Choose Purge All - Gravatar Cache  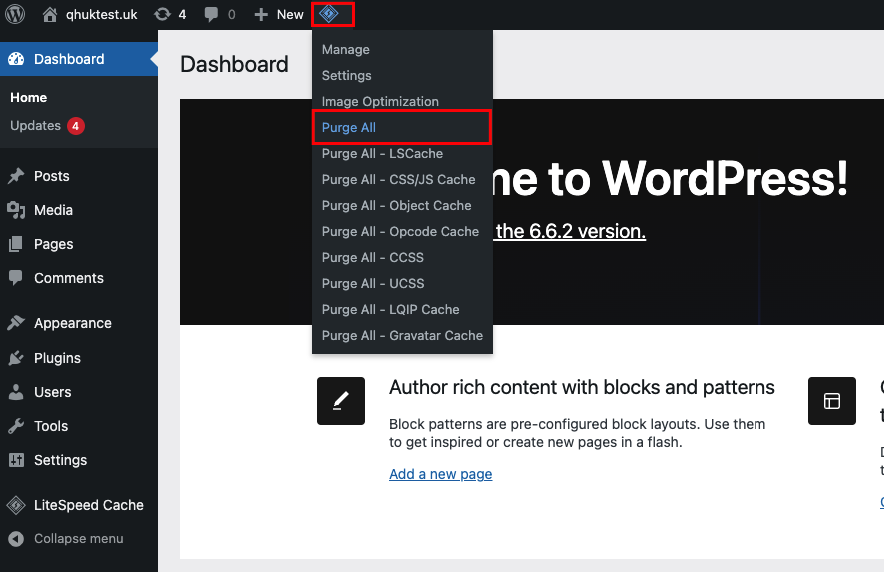402,335
